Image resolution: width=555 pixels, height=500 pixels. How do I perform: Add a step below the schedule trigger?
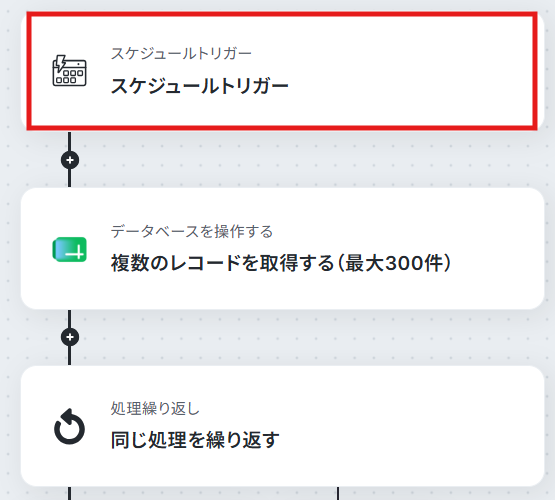pyautogui.click(x=70, y=160)
